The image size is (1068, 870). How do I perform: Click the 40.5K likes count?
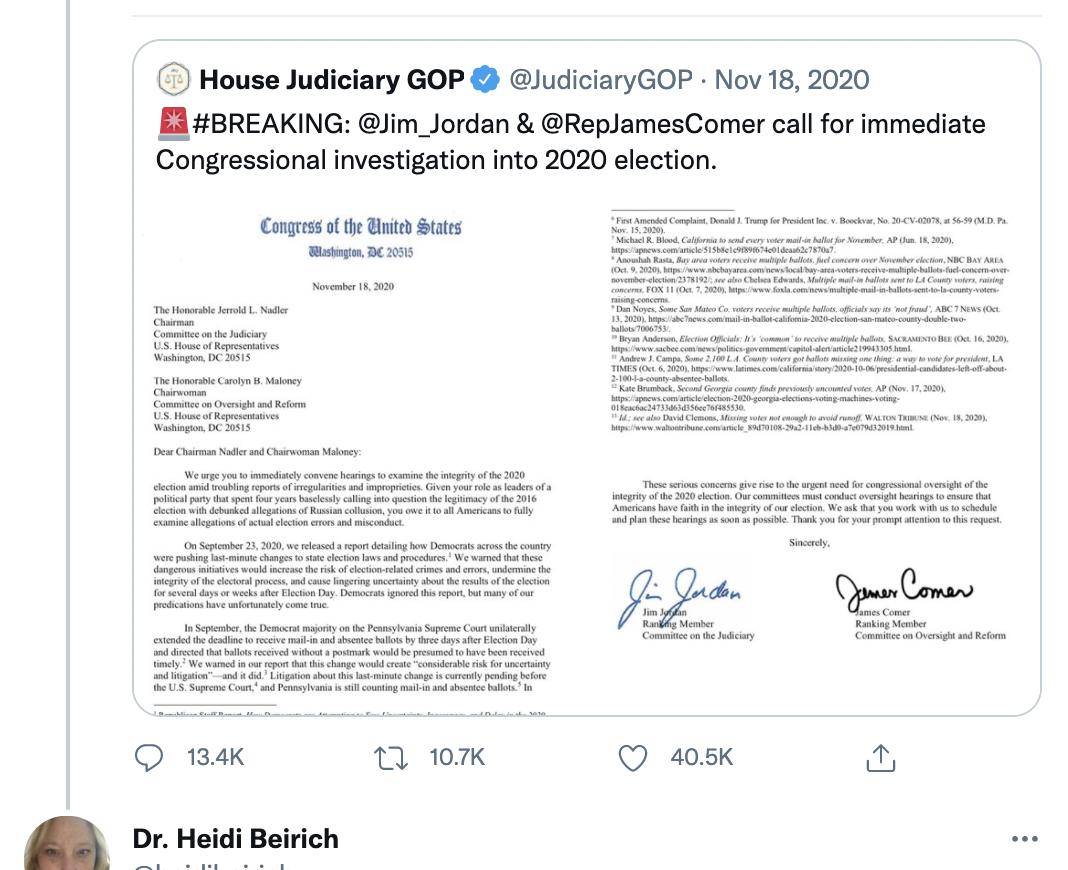(702, 758)
